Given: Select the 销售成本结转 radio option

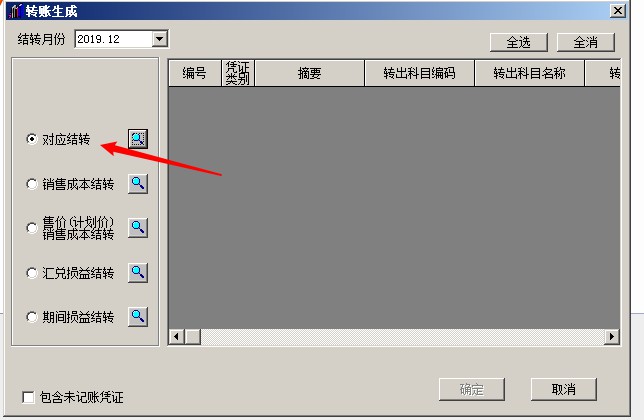Looking at the screenshot, I should (x=32, y=184).
